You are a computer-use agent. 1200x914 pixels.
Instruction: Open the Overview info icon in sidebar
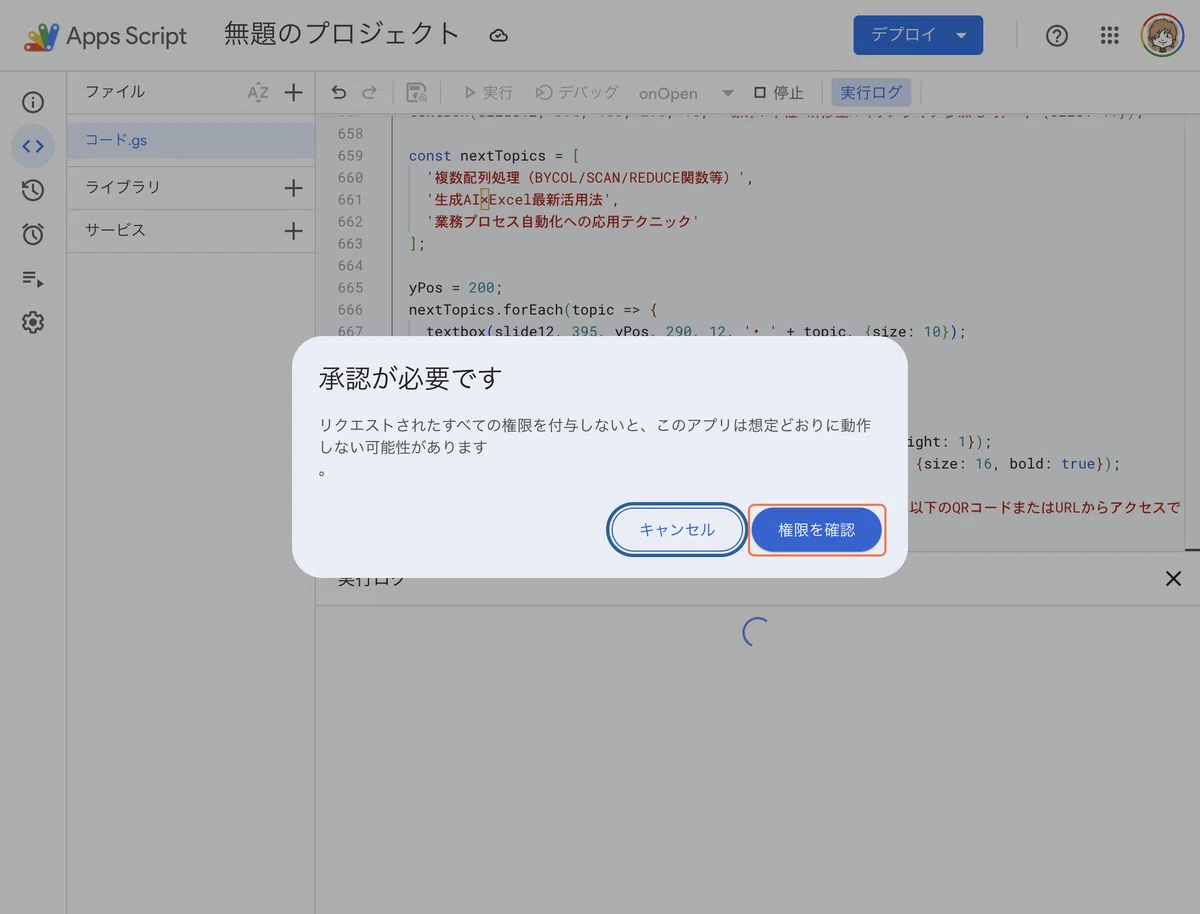click(x=33, y=103)
